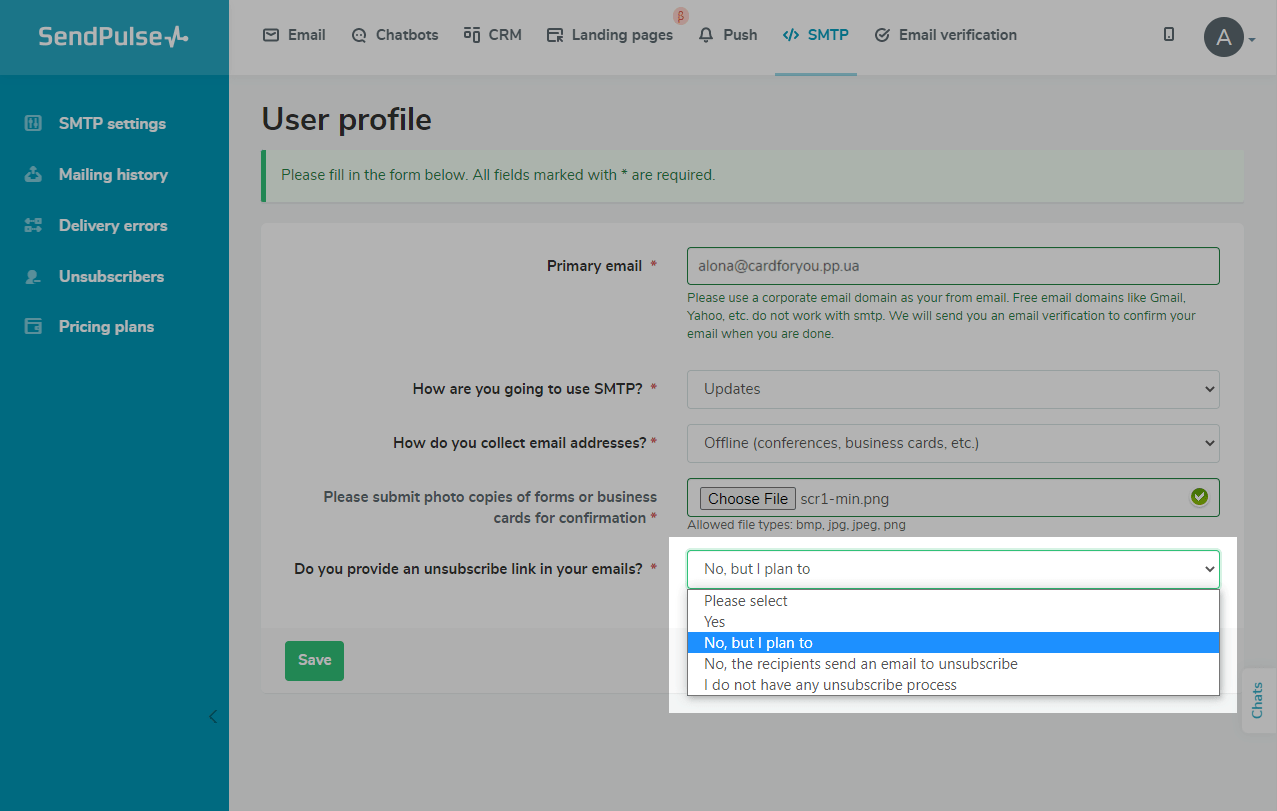Click the Primary email input field

pos(952,266)
